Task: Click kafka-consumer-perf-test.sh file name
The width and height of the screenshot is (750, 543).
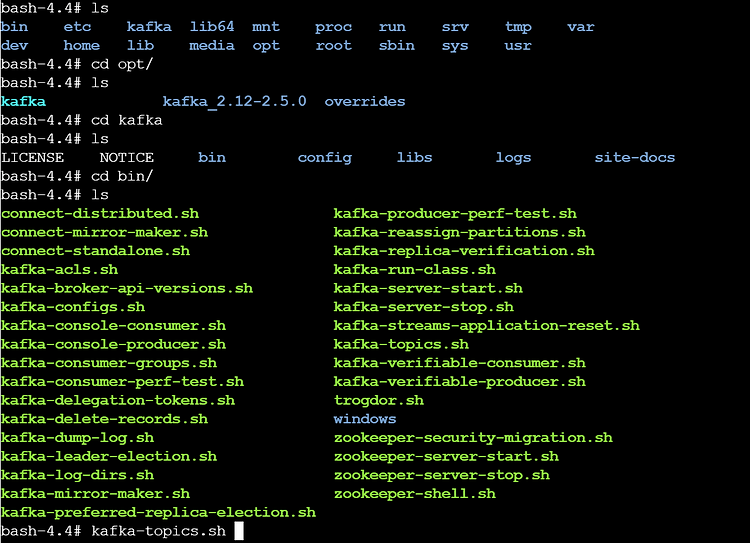Action: coord(122,381)
